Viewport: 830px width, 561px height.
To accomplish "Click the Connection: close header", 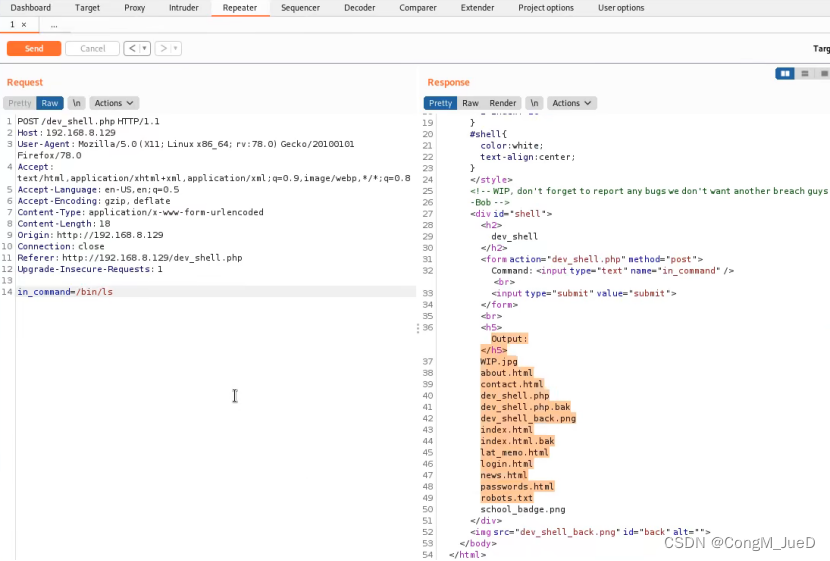I will coord(61,247).
